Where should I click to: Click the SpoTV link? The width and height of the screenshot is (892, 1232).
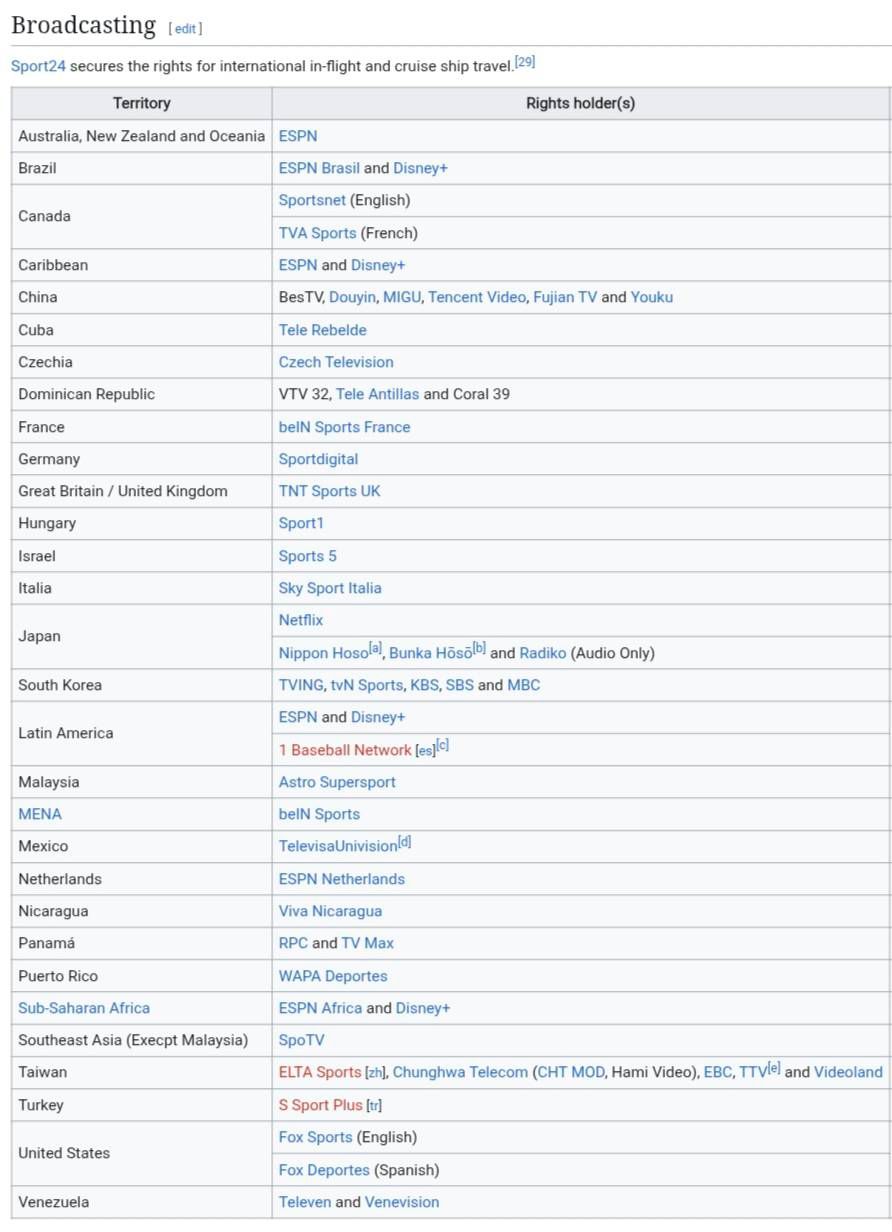click(301, 1040)
